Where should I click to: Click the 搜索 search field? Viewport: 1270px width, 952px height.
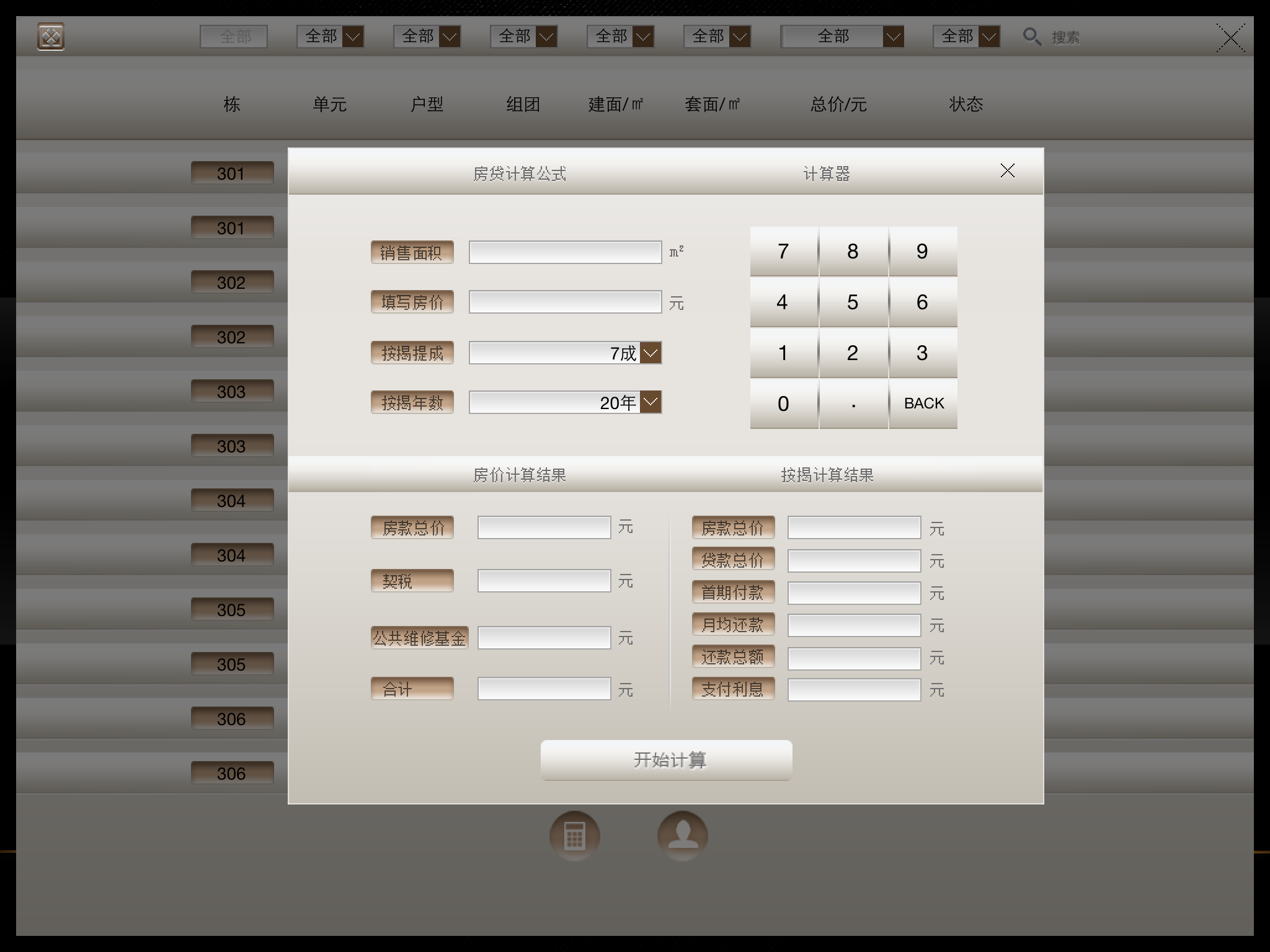[1065, 37]
